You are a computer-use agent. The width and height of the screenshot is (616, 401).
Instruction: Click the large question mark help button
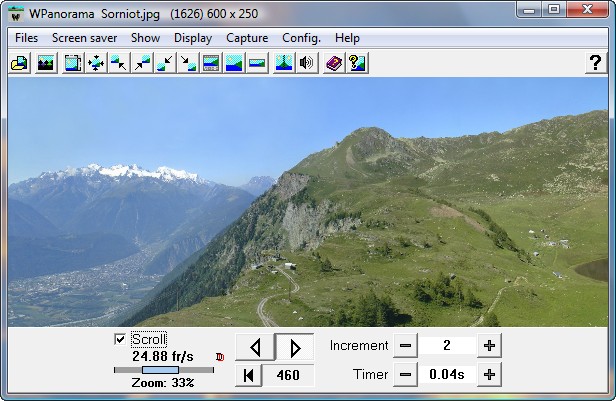point(596,63)
